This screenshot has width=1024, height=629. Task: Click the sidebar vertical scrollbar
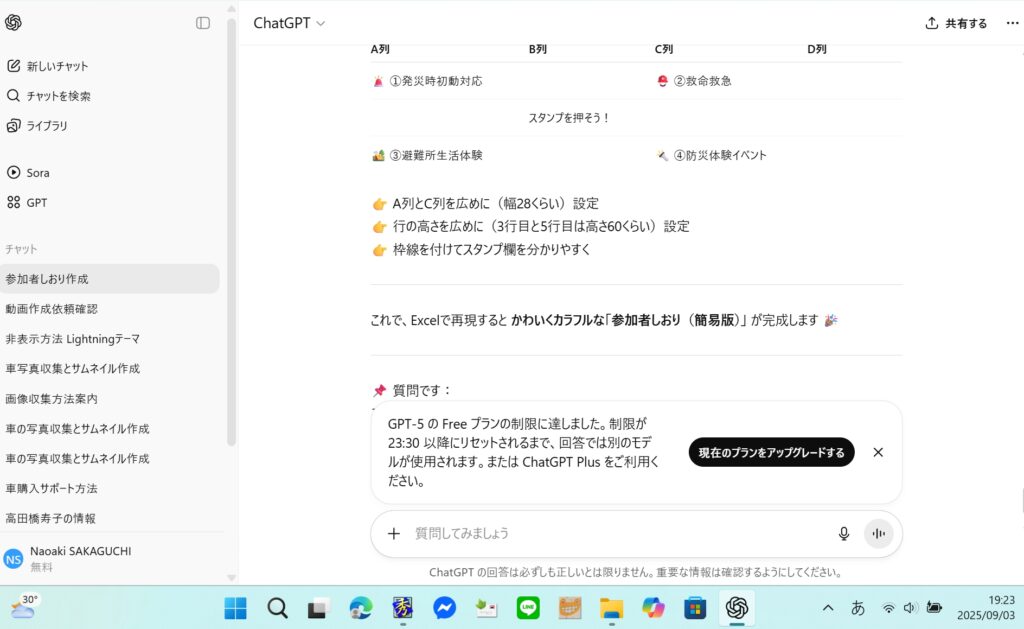(231, 232)
